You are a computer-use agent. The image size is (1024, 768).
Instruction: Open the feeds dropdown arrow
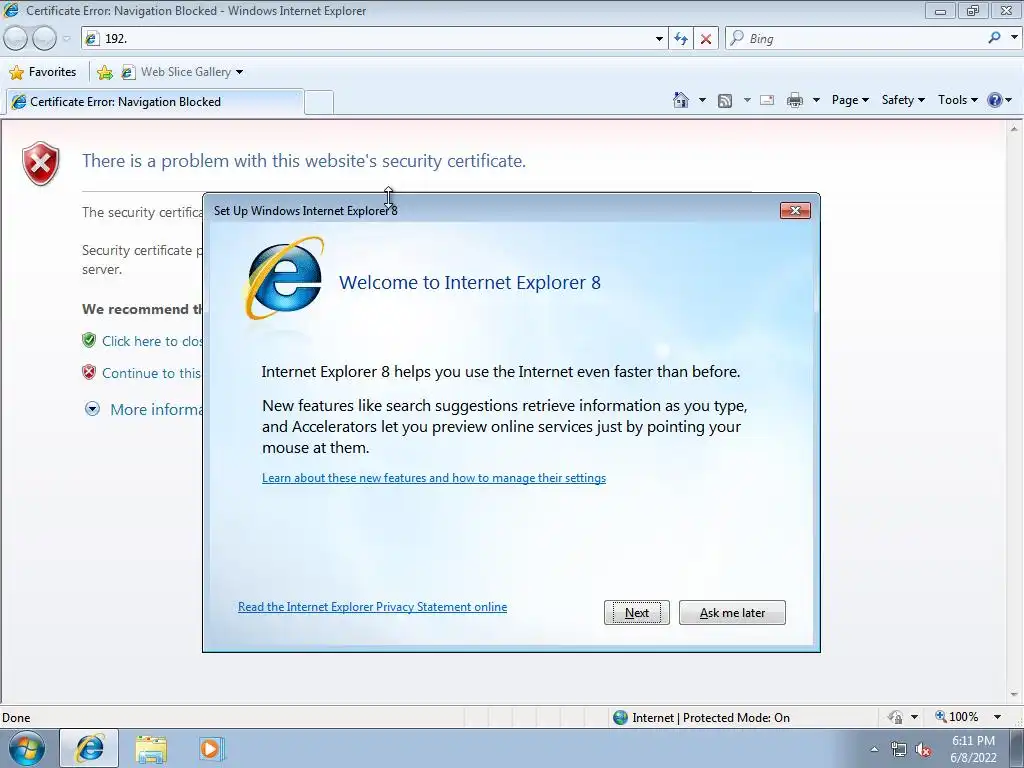point(747,100)
